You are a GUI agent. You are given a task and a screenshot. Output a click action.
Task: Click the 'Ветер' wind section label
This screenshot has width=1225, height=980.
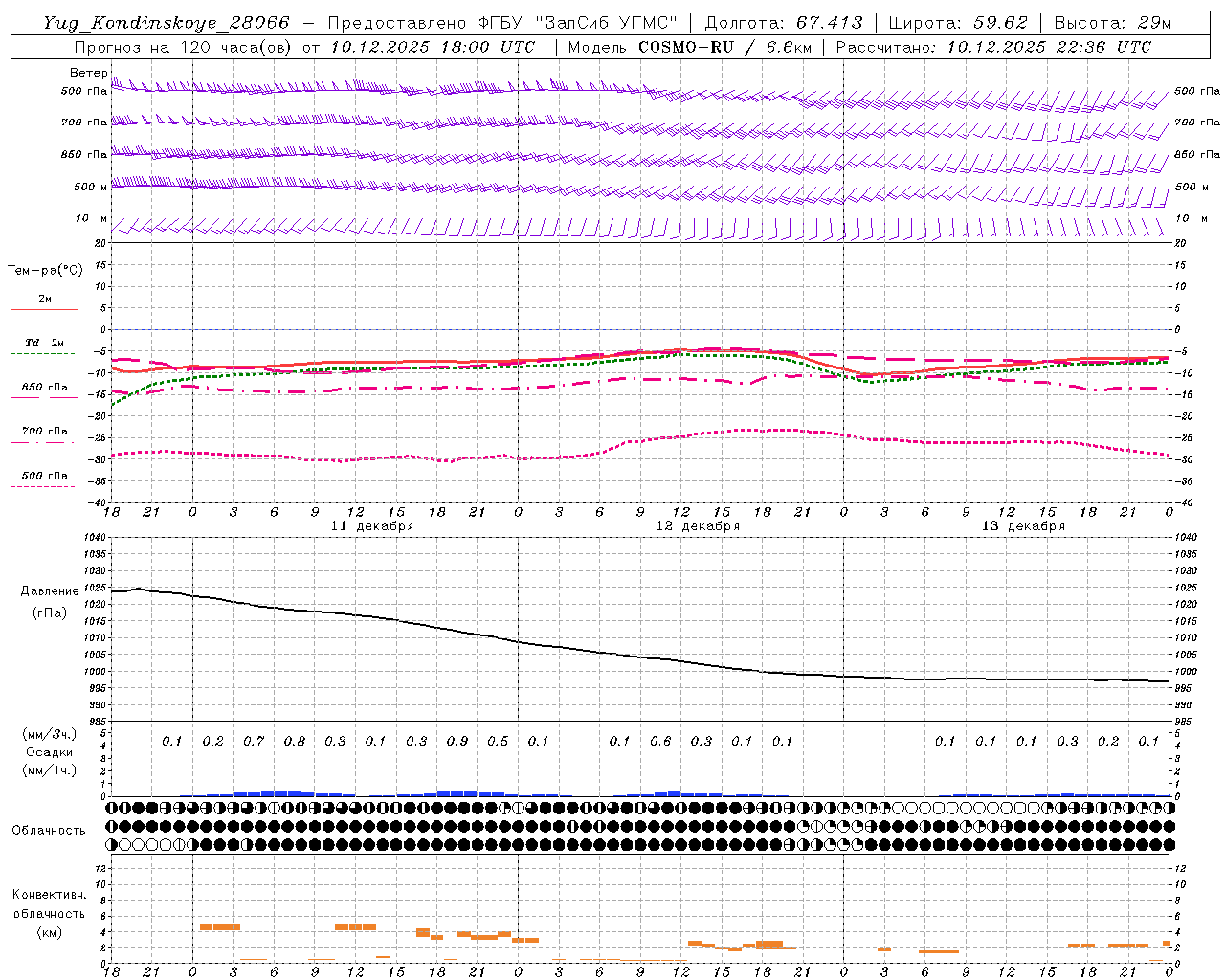coord(89,73)
